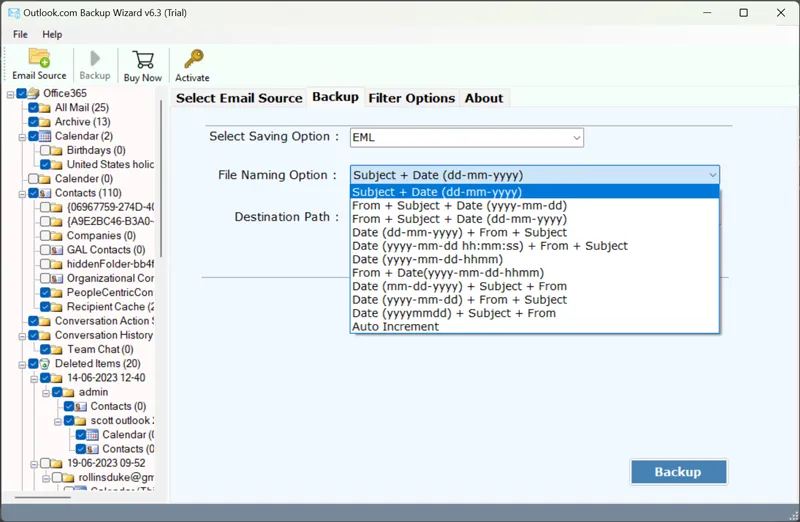Enable the Birthdays (0) checkbox

(x=46, y=151)
